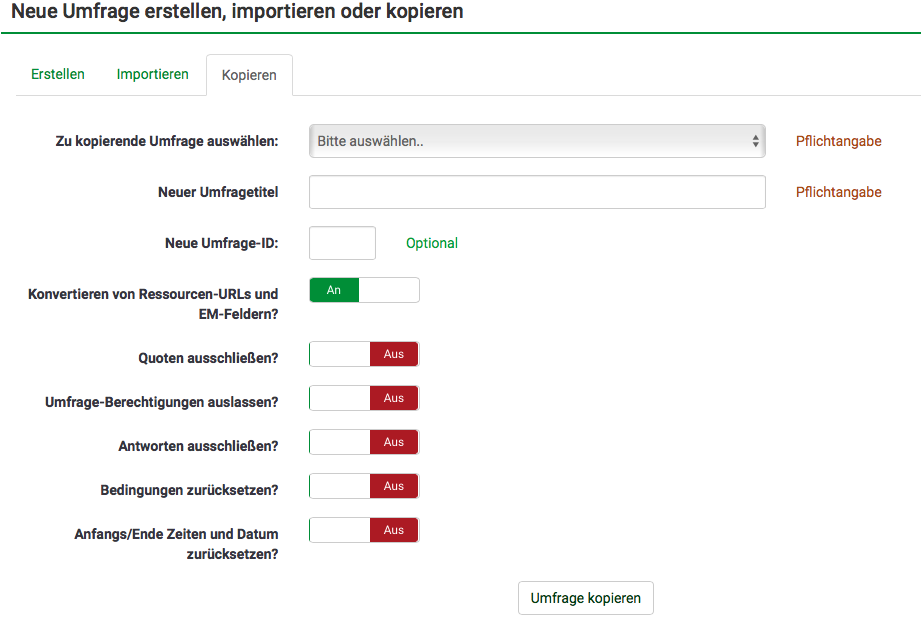
Task: Click 'Pflichtangabe' next to the survey dropdown
Action: pyautogui.click(x=838, y=141)
